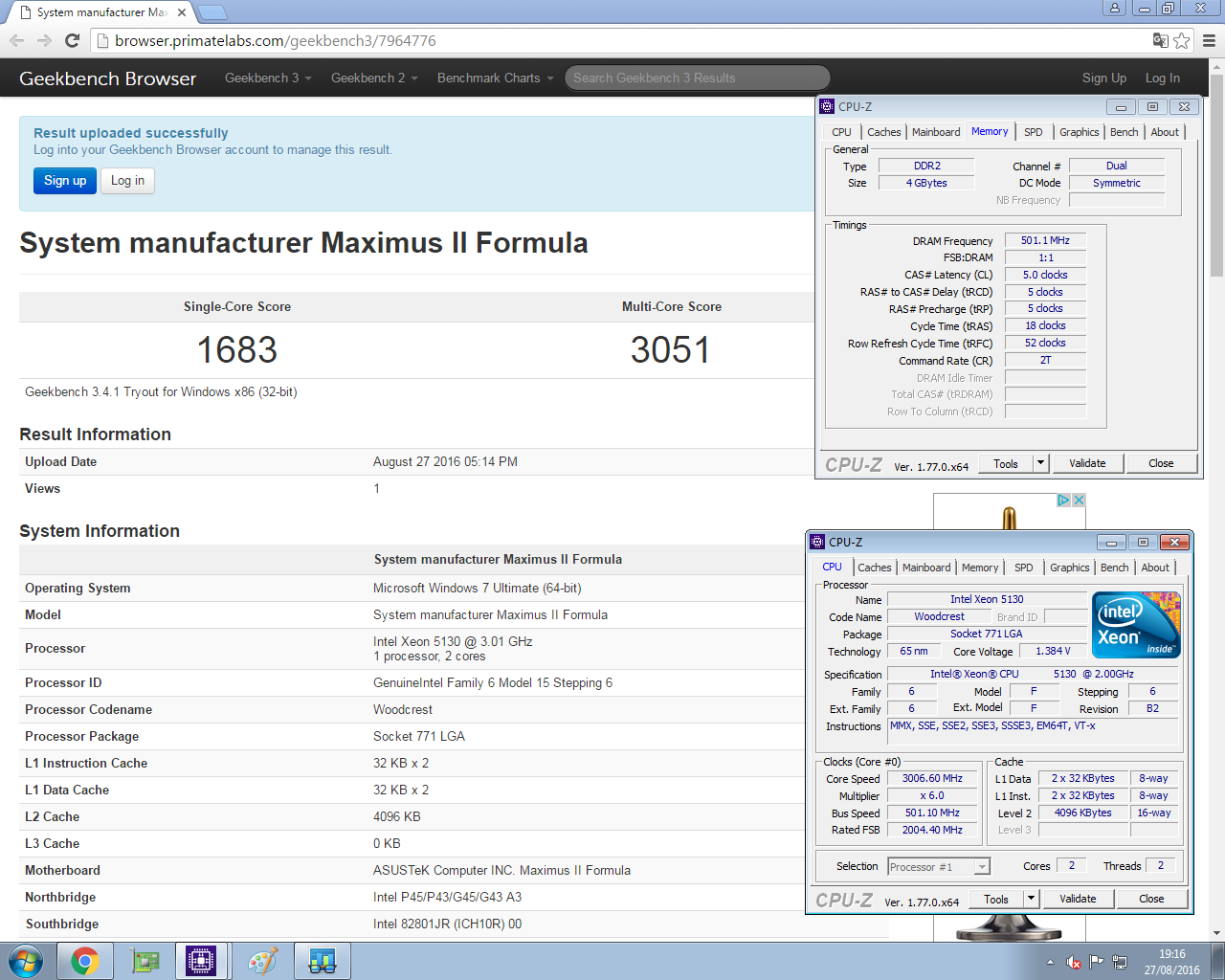Select CPU tab in upper CPU-Z window
The width and height of the screenshot is (1225, 980).
point(841,132)
